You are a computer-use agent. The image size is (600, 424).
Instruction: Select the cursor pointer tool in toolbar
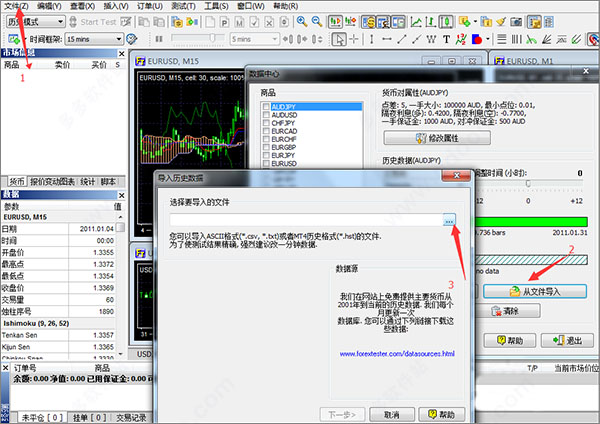point(340,38)
